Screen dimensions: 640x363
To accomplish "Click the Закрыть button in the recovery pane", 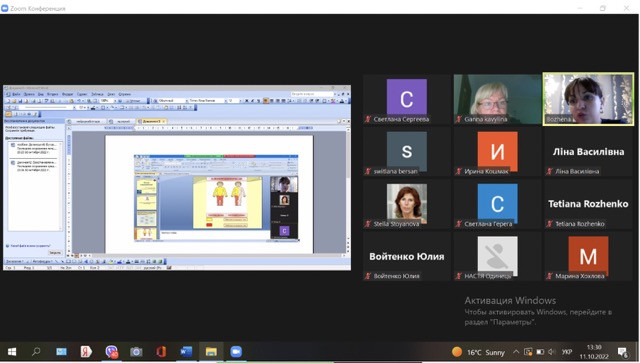I will coord(55,253).
